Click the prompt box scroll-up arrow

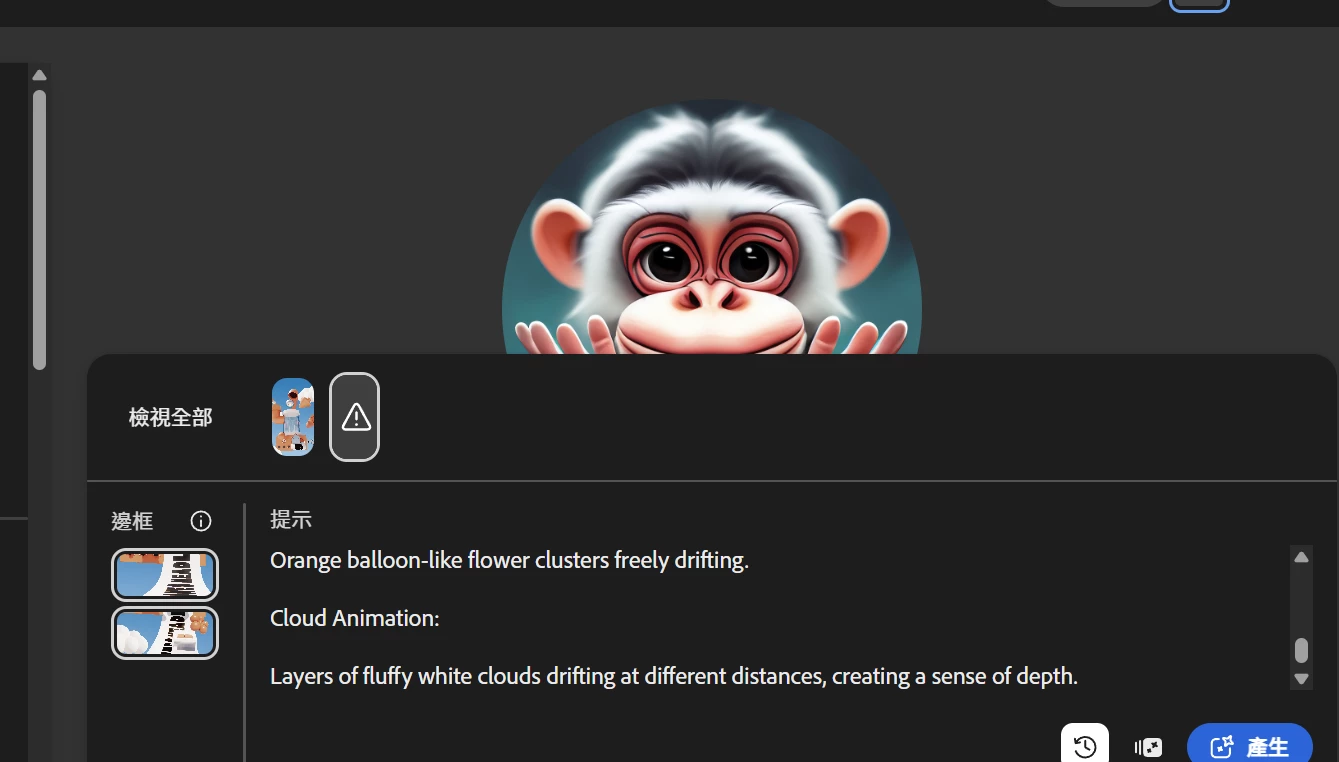pos(1301,557)
